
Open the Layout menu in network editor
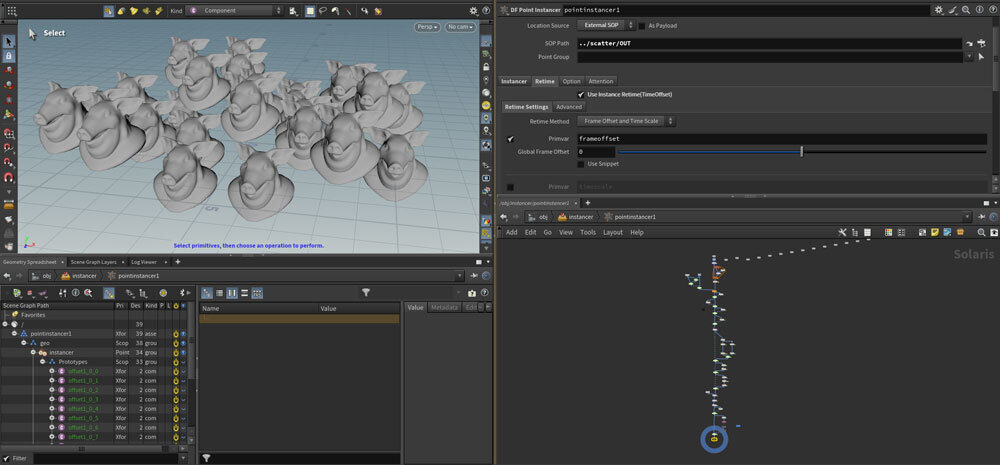(612, 232)
